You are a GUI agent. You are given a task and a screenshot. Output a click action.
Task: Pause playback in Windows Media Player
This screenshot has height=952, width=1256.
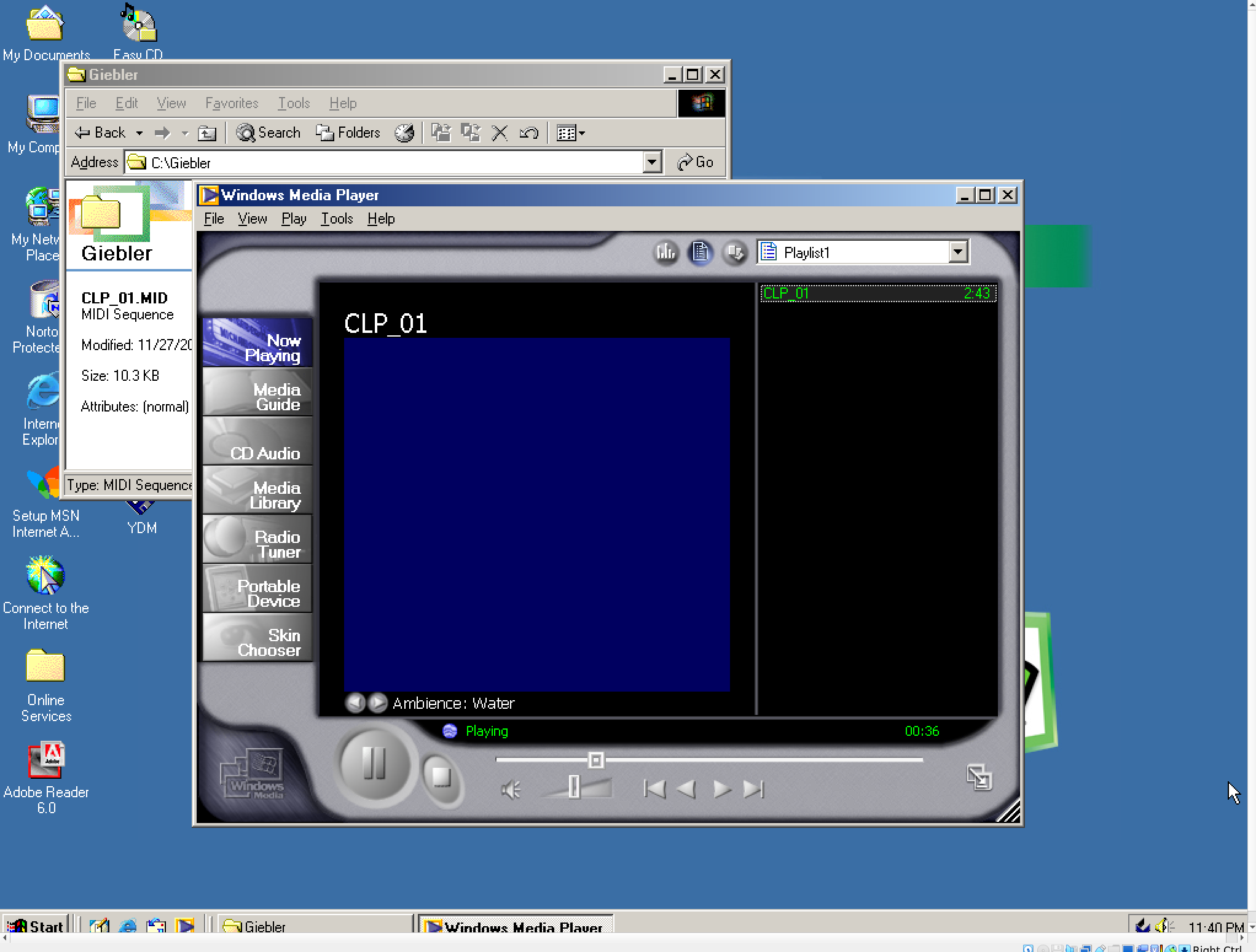pos(374,765)
